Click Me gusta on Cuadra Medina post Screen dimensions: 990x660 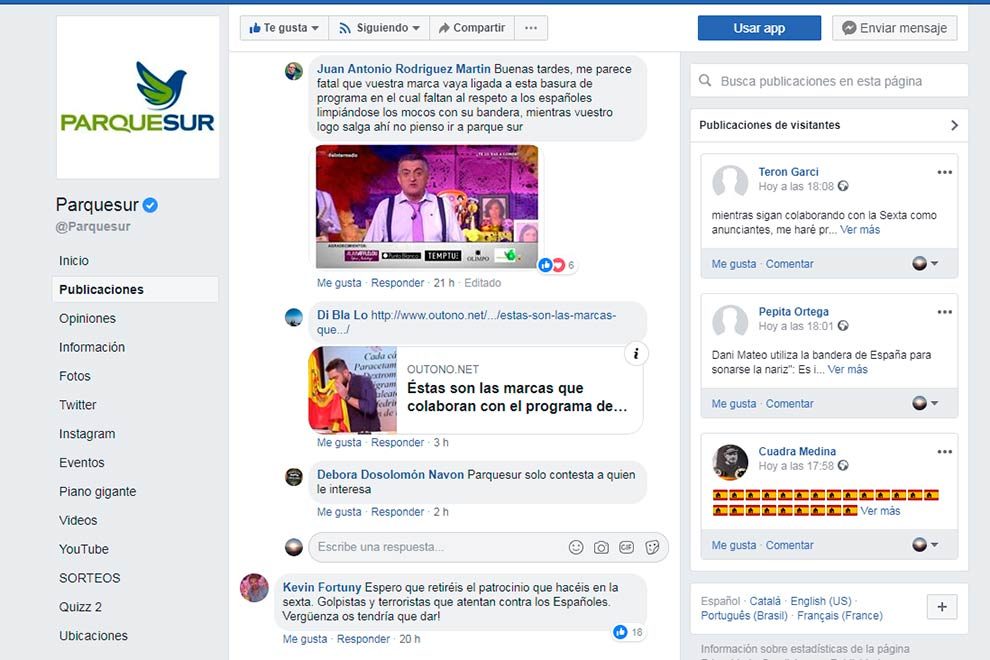tap(734, 545)
